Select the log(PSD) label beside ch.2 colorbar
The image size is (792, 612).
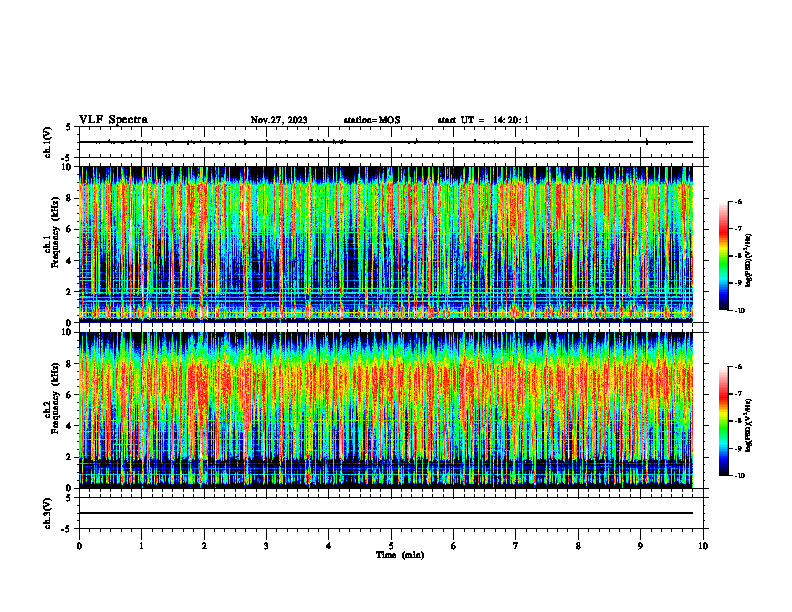[x=749, y=426]
